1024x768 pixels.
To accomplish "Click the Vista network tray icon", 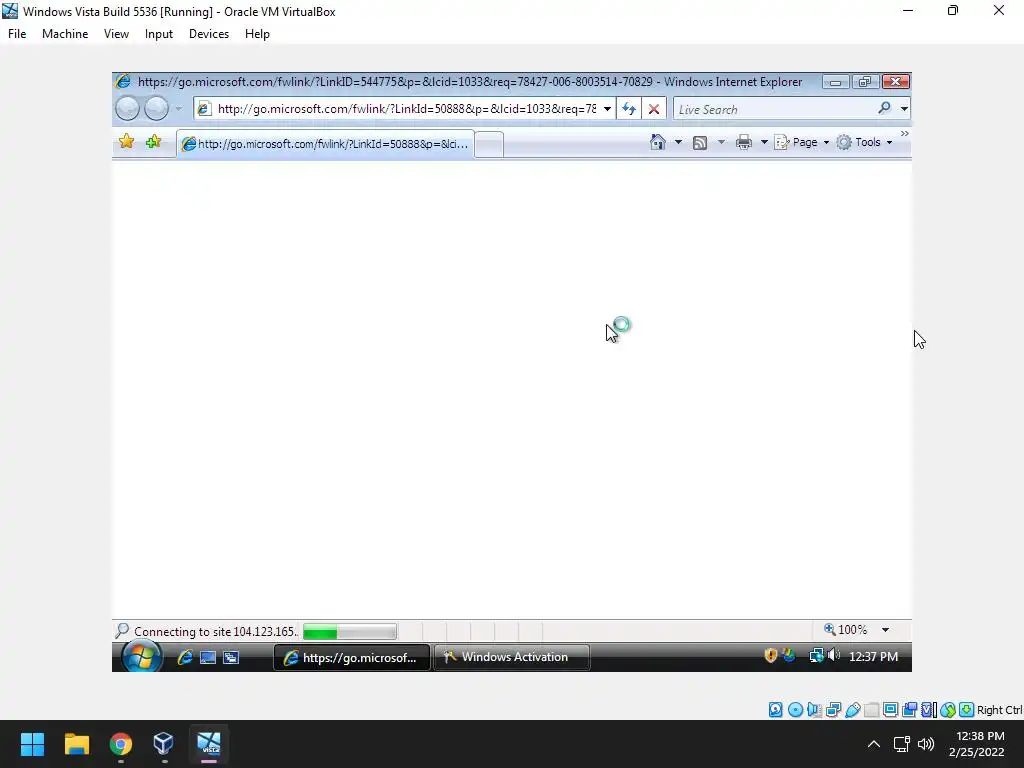I will click(816, 656).
